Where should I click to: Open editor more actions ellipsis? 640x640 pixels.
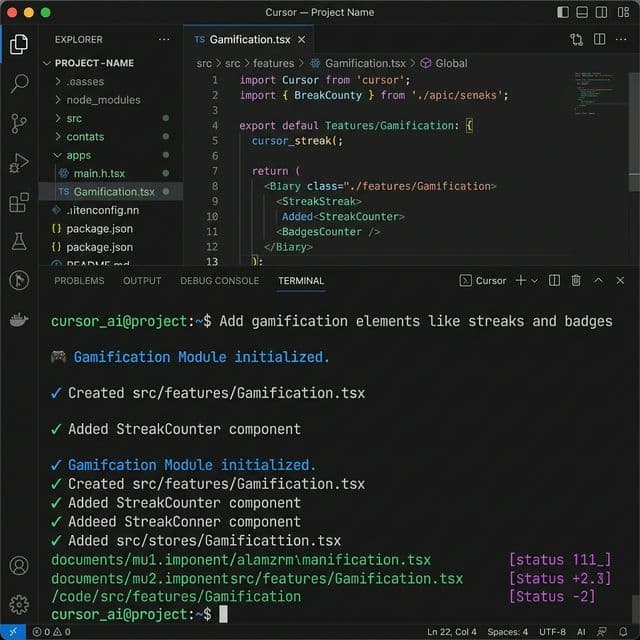pos(621,40)
